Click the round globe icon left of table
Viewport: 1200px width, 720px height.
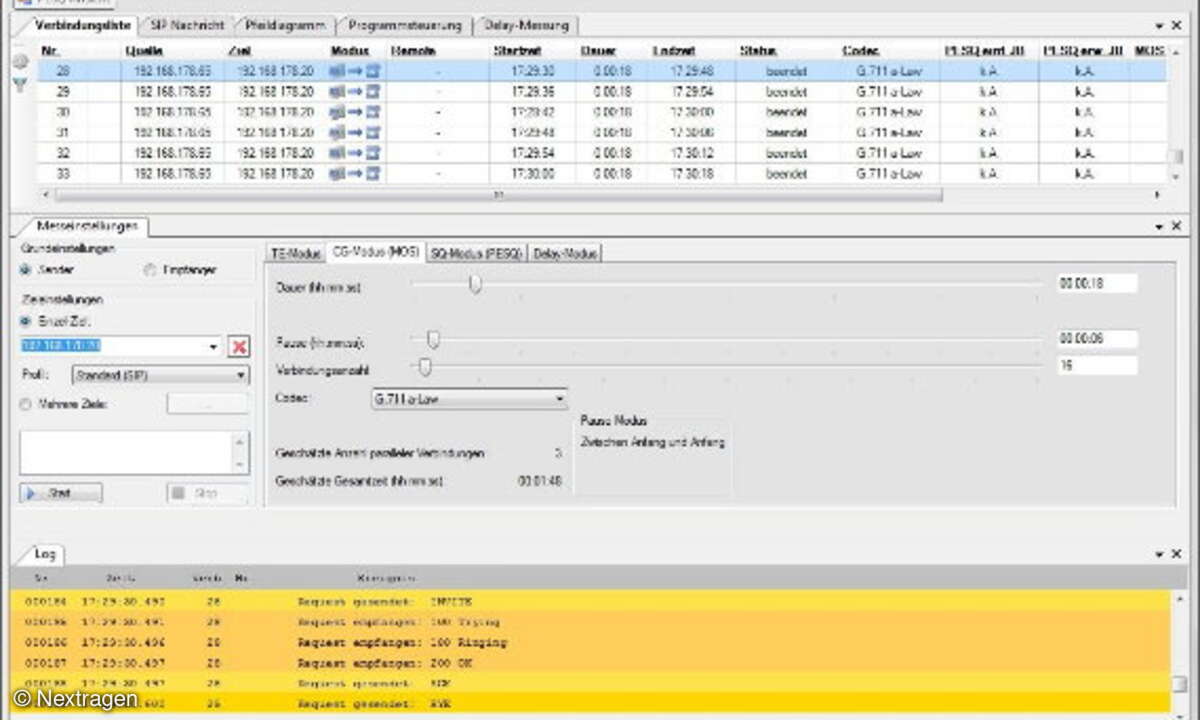pyautogui.click(x=20, y=63)
